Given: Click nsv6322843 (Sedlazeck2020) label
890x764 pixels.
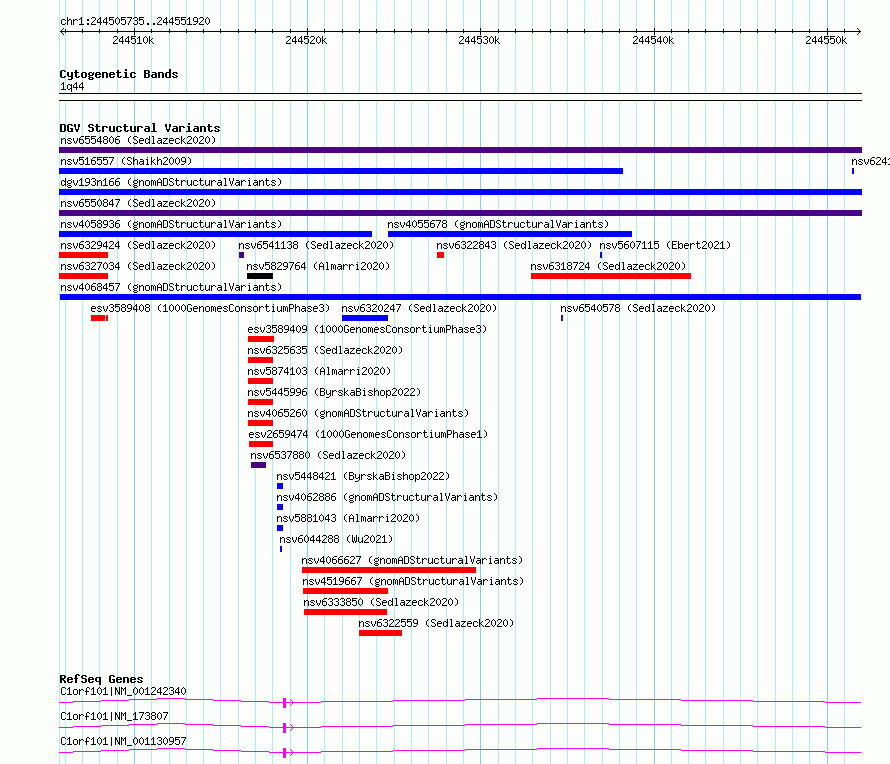Looking at the screenshot, I should click(514, 245).
